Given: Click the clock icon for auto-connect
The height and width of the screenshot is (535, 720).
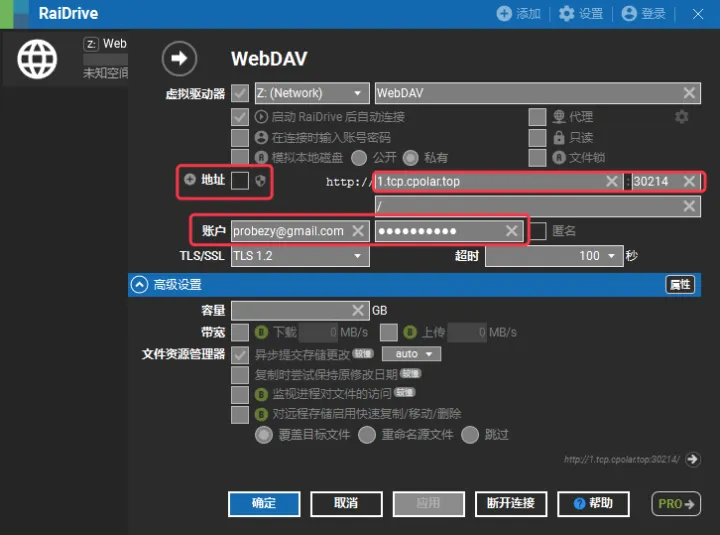Looking at the screenshot, I should [261, 117].
